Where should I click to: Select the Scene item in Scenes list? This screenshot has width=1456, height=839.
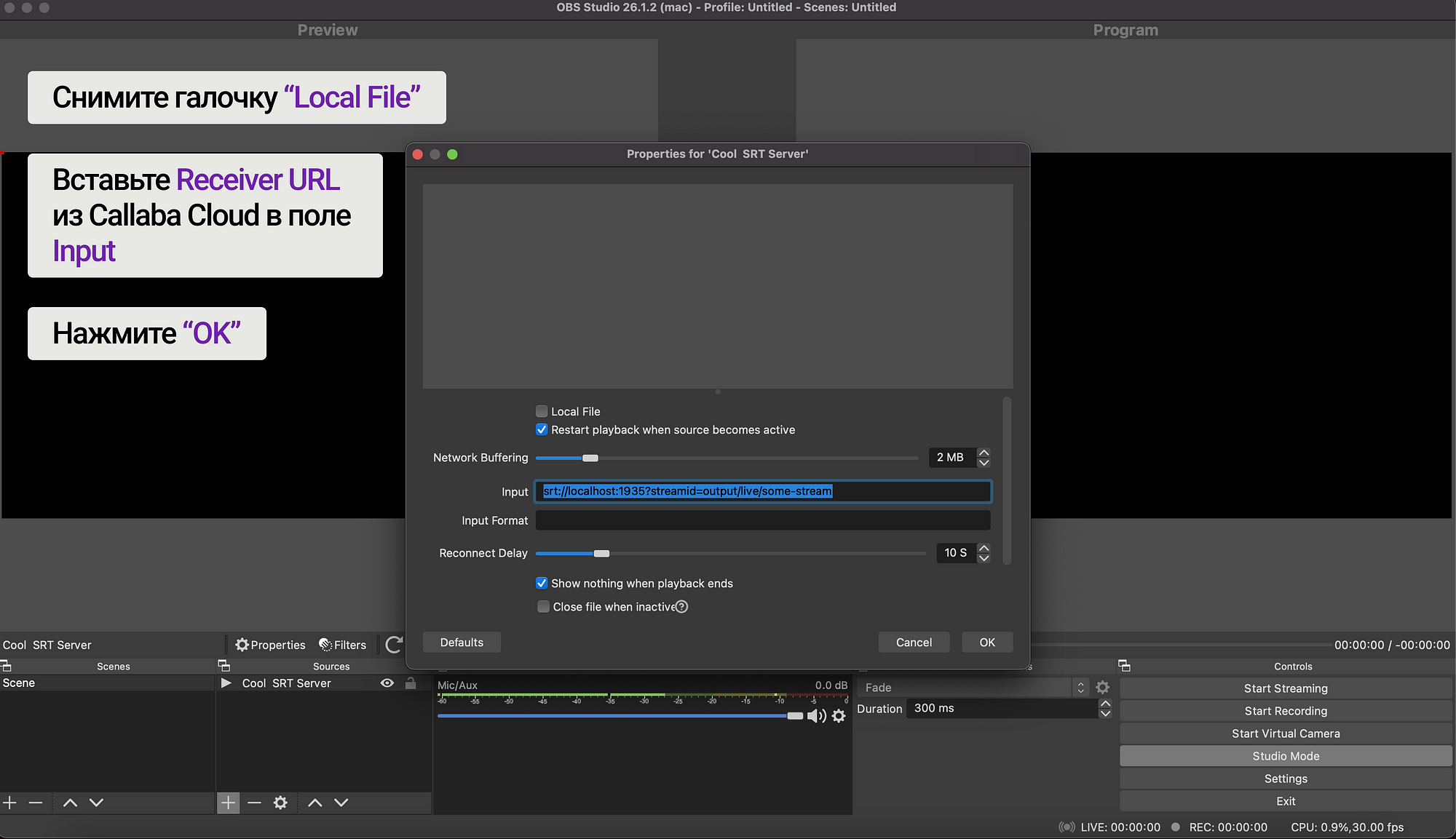coord(107,683)
